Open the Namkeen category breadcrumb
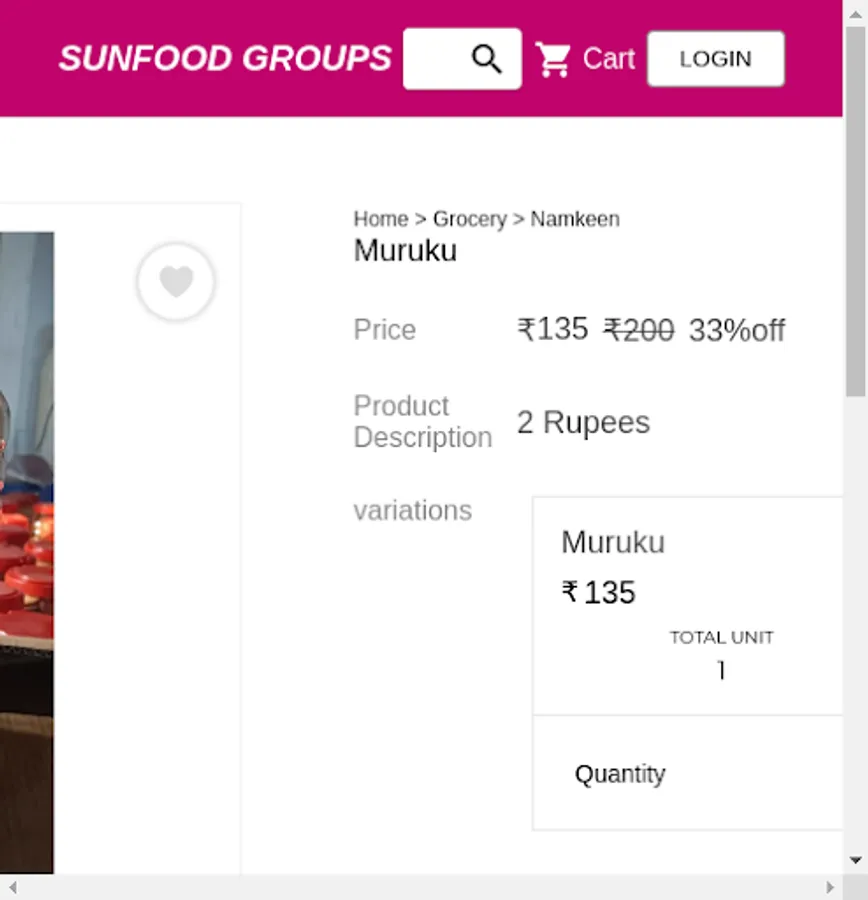Screen dimensions: 868x900 click(574, 219)
